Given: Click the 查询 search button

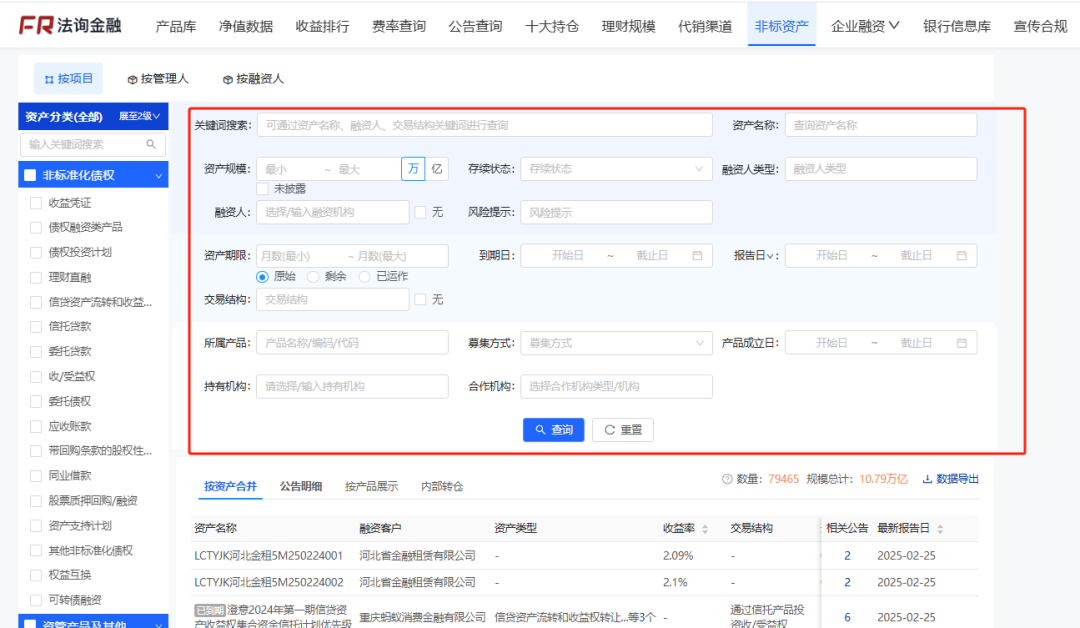Looking at the screenshot, I should click(x=553, y=430).
